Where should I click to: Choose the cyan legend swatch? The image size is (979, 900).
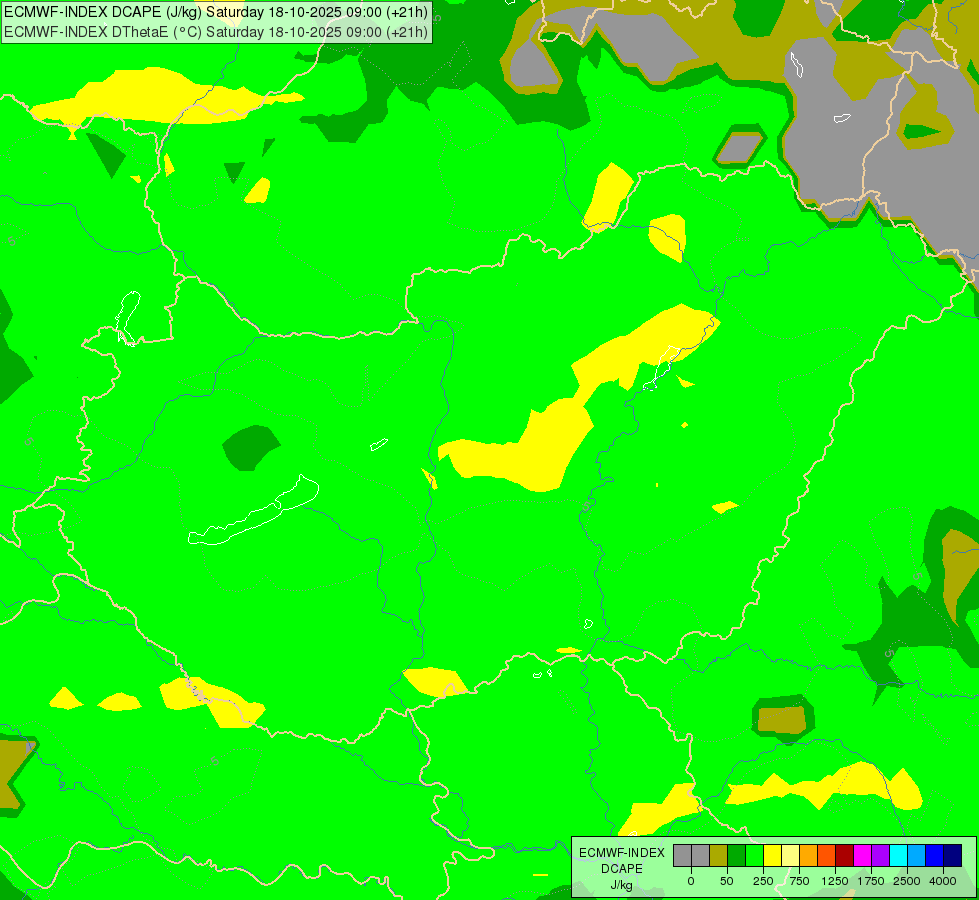point(898,855)
